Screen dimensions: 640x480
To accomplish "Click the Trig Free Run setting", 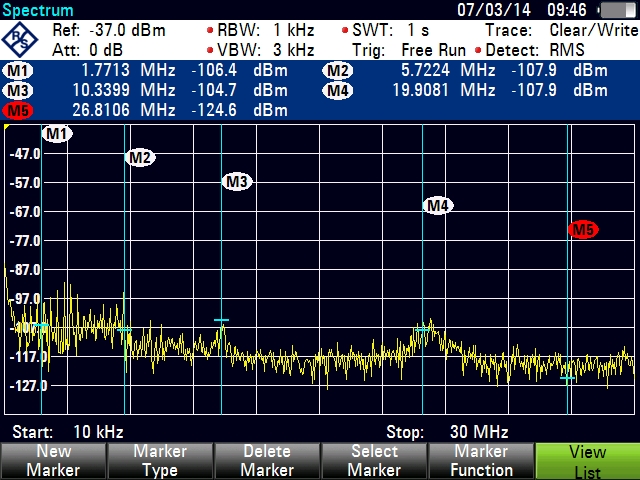I will (409, 50).
